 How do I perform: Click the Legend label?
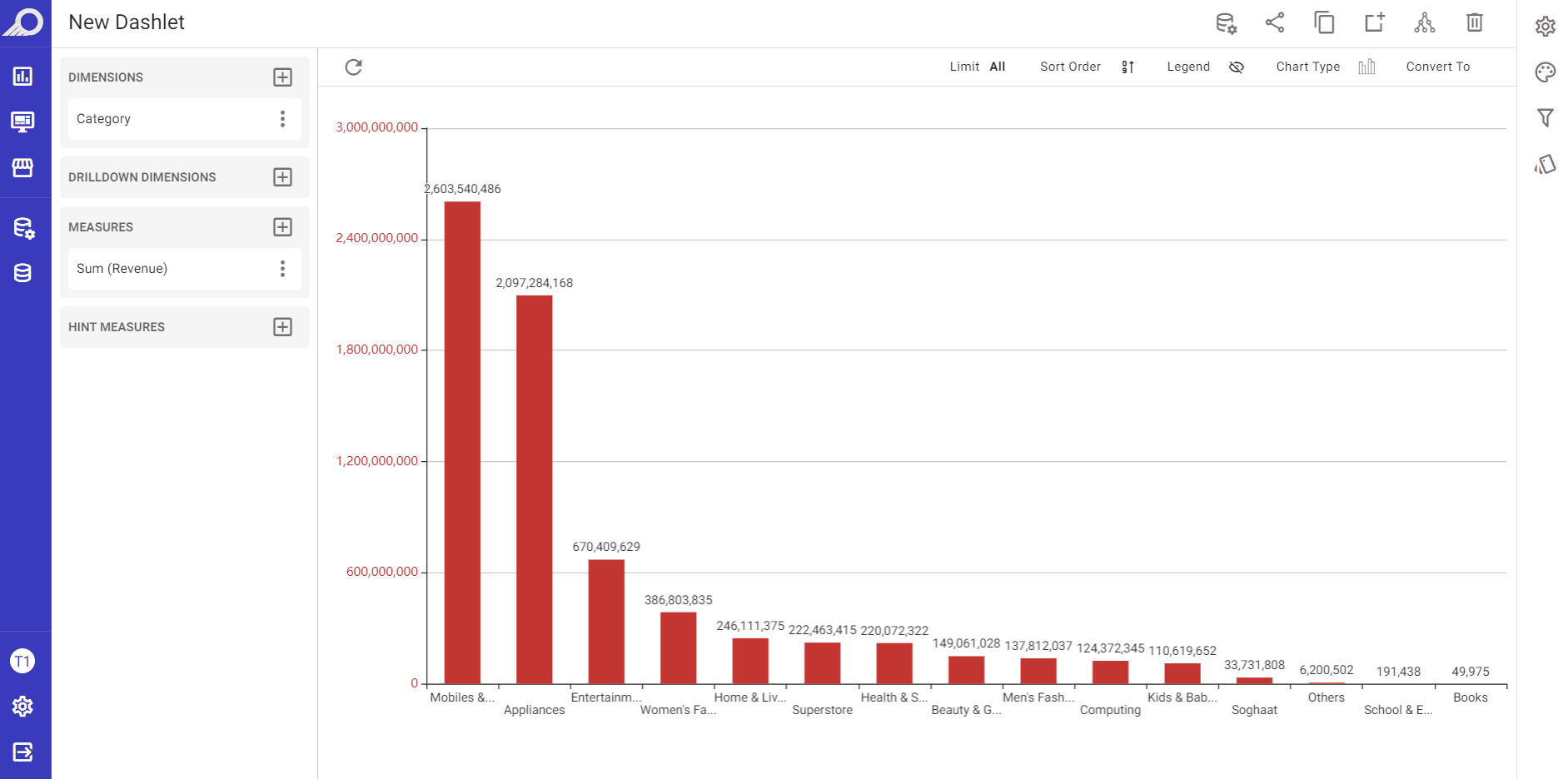coord(1188,67)
